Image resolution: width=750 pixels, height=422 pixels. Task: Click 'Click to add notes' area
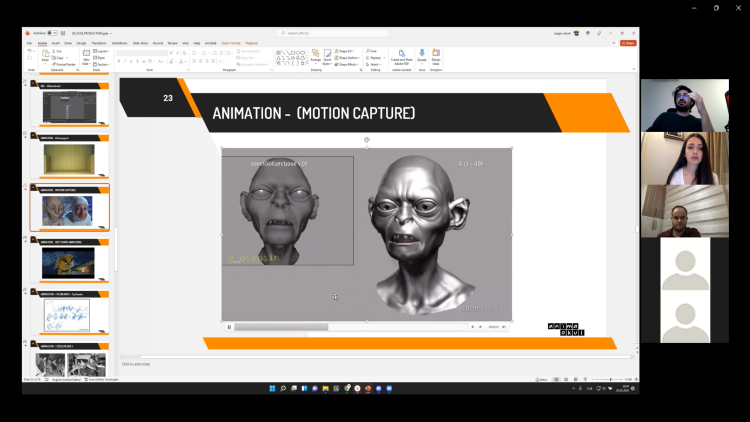click(x=136, y=364)
